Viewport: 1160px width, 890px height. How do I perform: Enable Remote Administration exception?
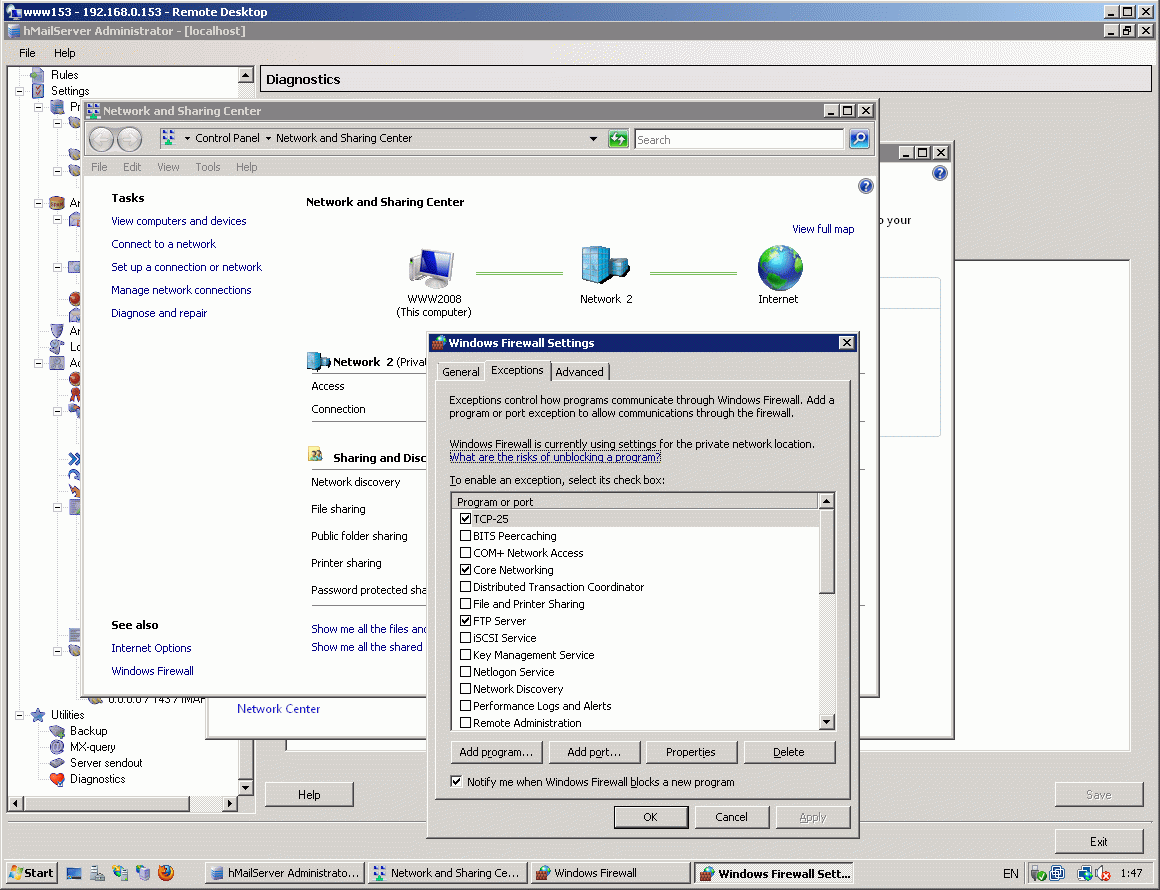[x=465, y=723]
